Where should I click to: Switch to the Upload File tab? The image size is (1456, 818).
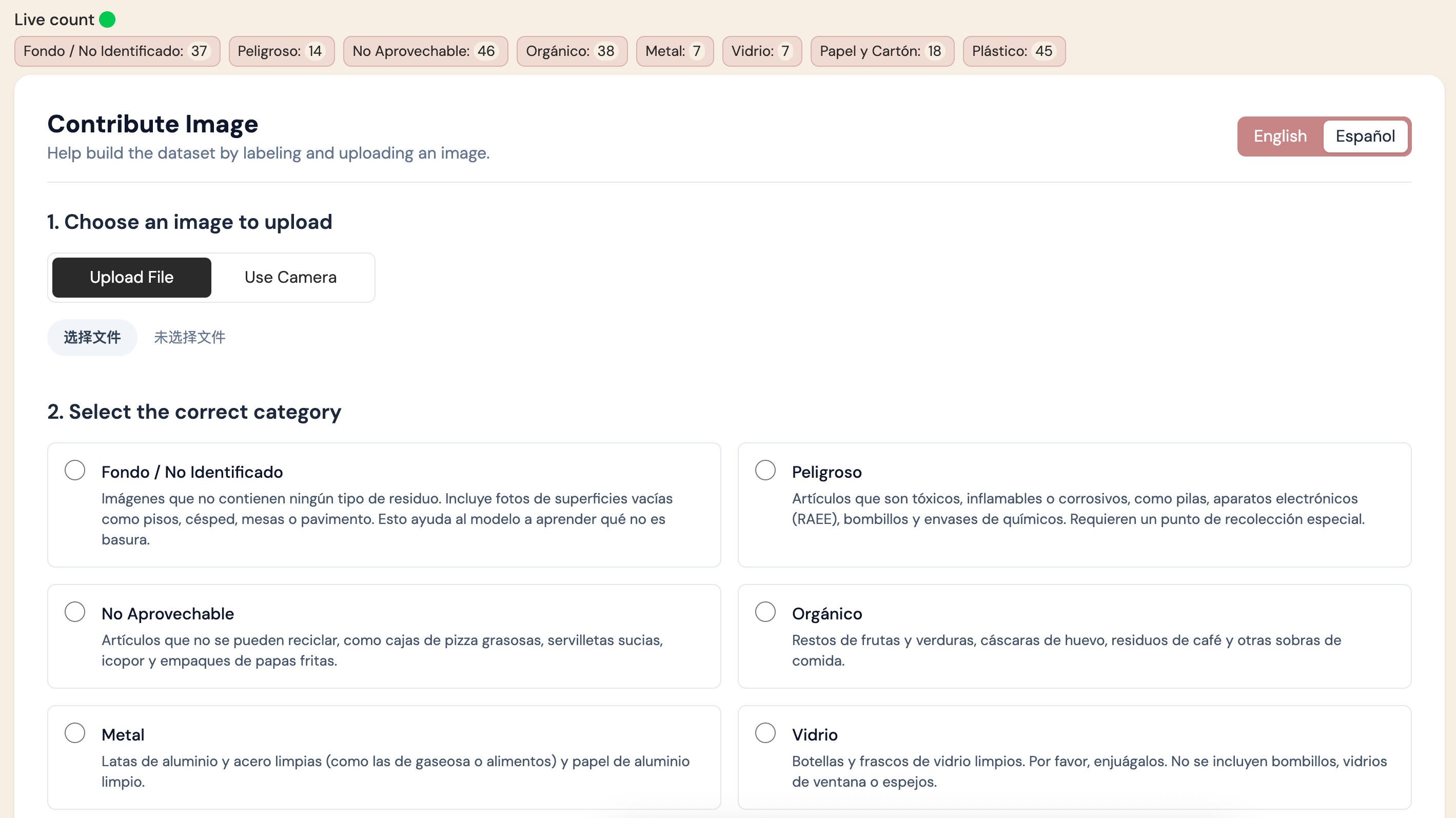(x=131, y=278)
